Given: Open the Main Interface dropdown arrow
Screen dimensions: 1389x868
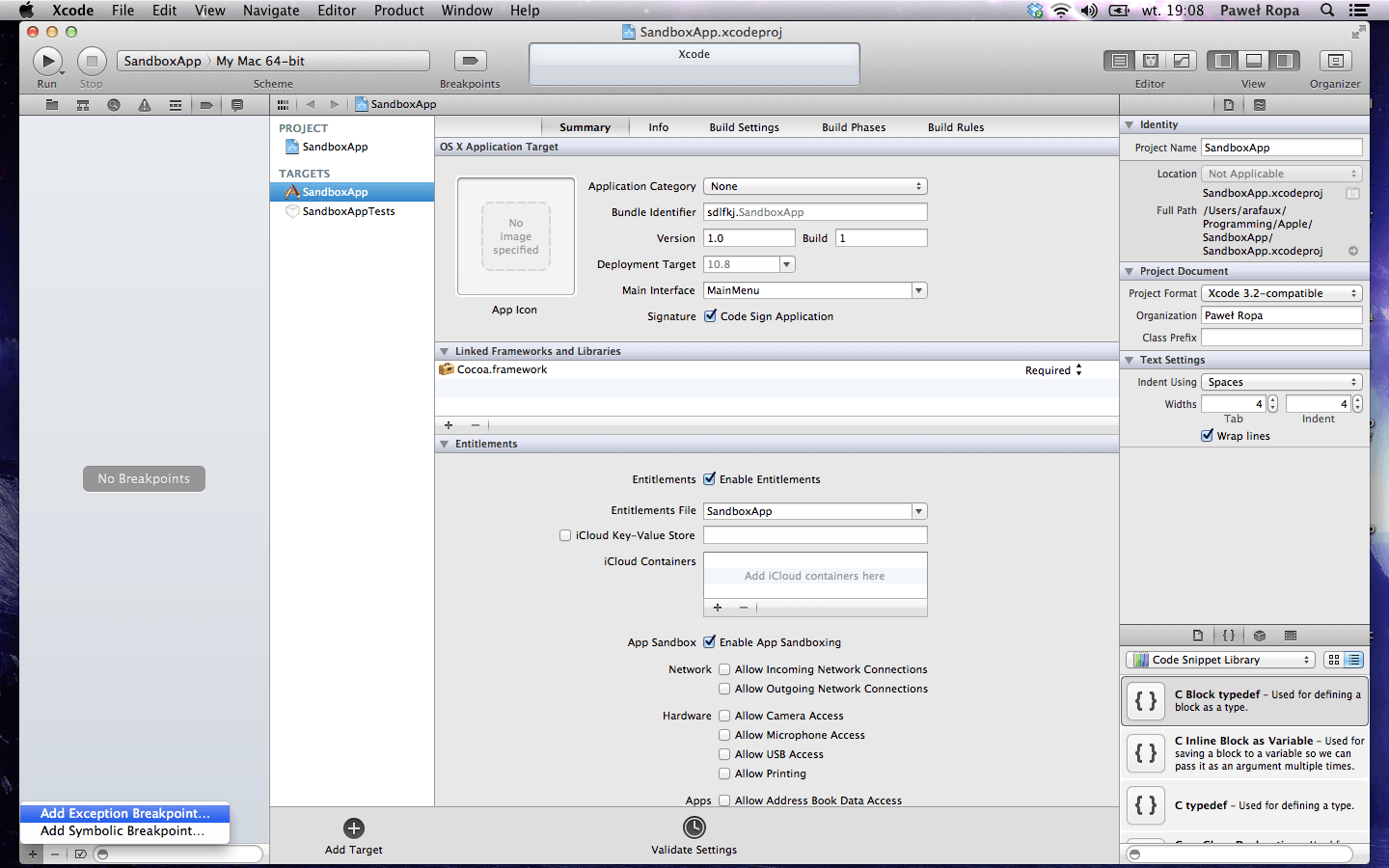Looking at the screenshot, I should pos(919,290).
